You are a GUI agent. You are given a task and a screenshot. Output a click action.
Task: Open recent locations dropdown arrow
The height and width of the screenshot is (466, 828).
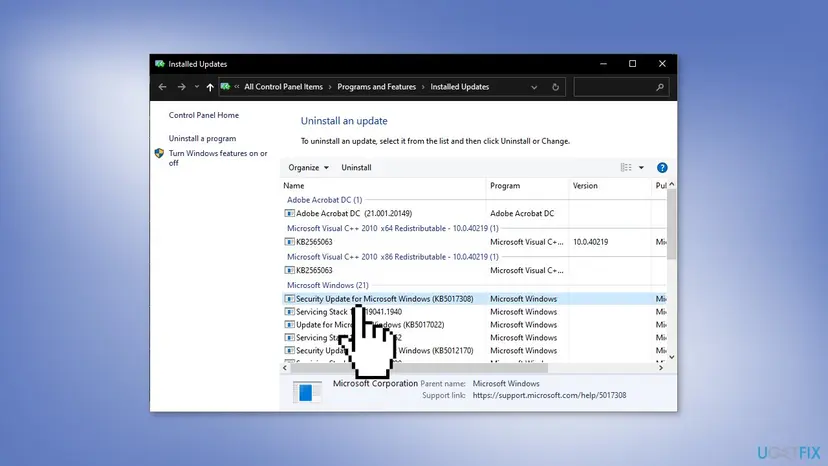coord(196,87)
